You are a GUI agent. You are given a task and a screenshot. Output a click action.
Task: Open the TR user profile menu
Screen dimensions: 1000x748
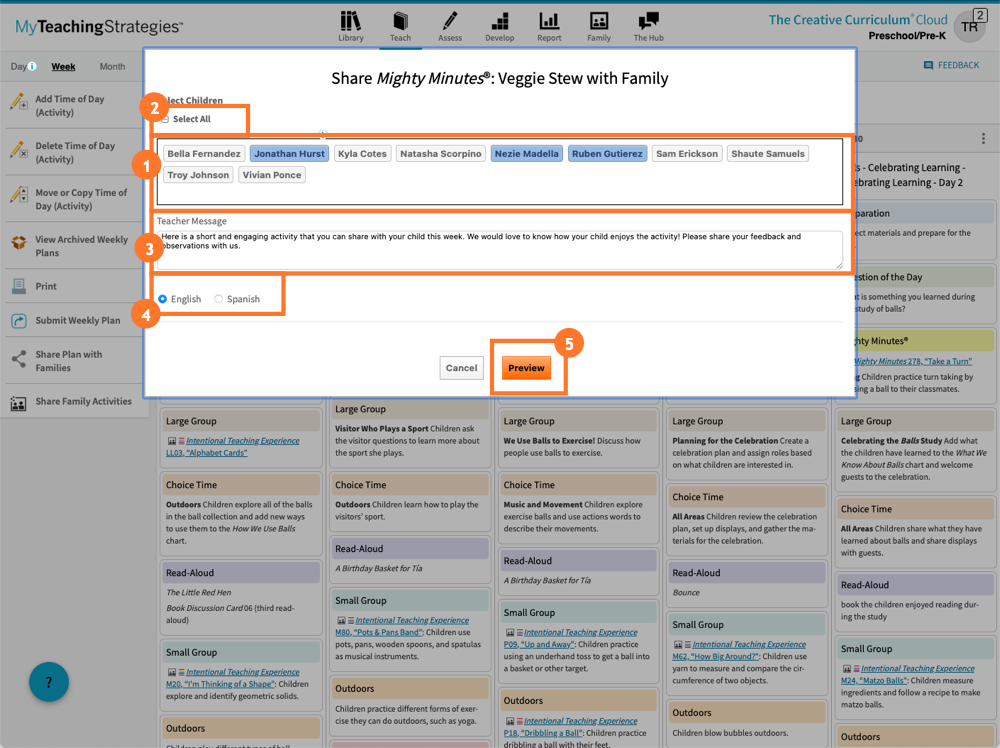968,27
